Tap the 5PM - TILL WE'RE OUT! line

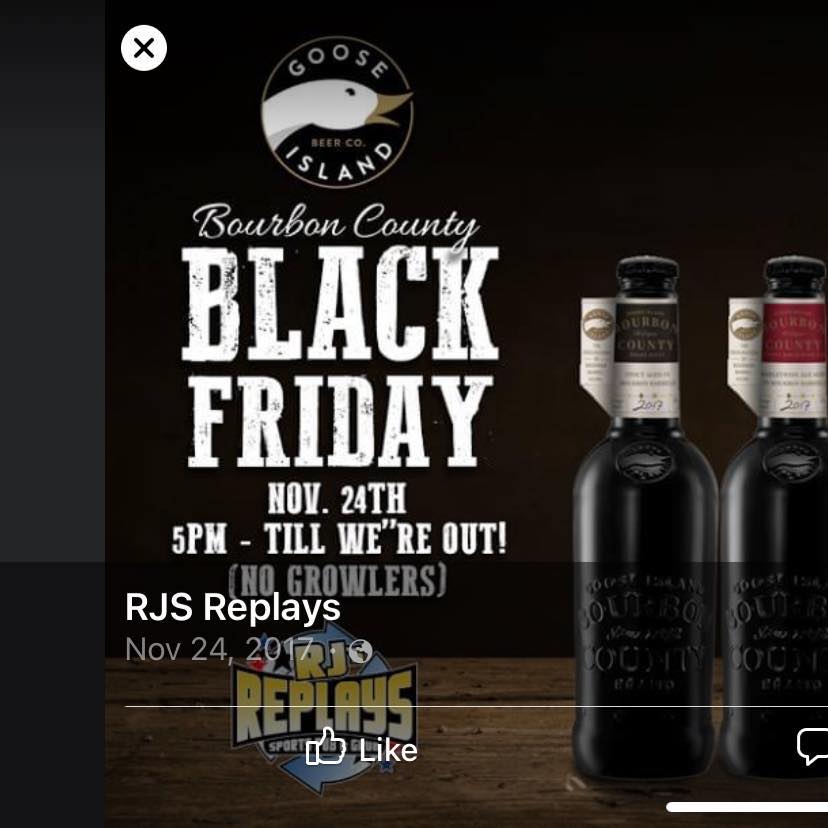click(339, 538)
